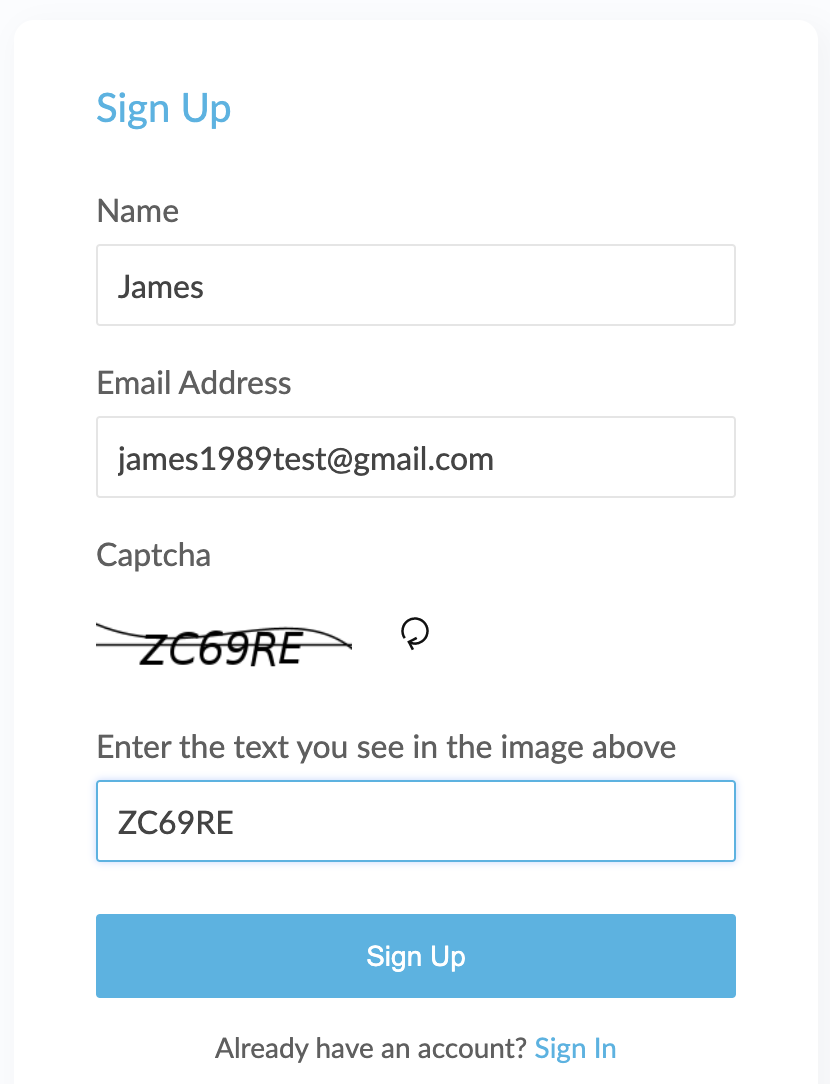This screenshot has height=1084, width=830.
Task: Open the Sign In link
Action: point(575,1049)
